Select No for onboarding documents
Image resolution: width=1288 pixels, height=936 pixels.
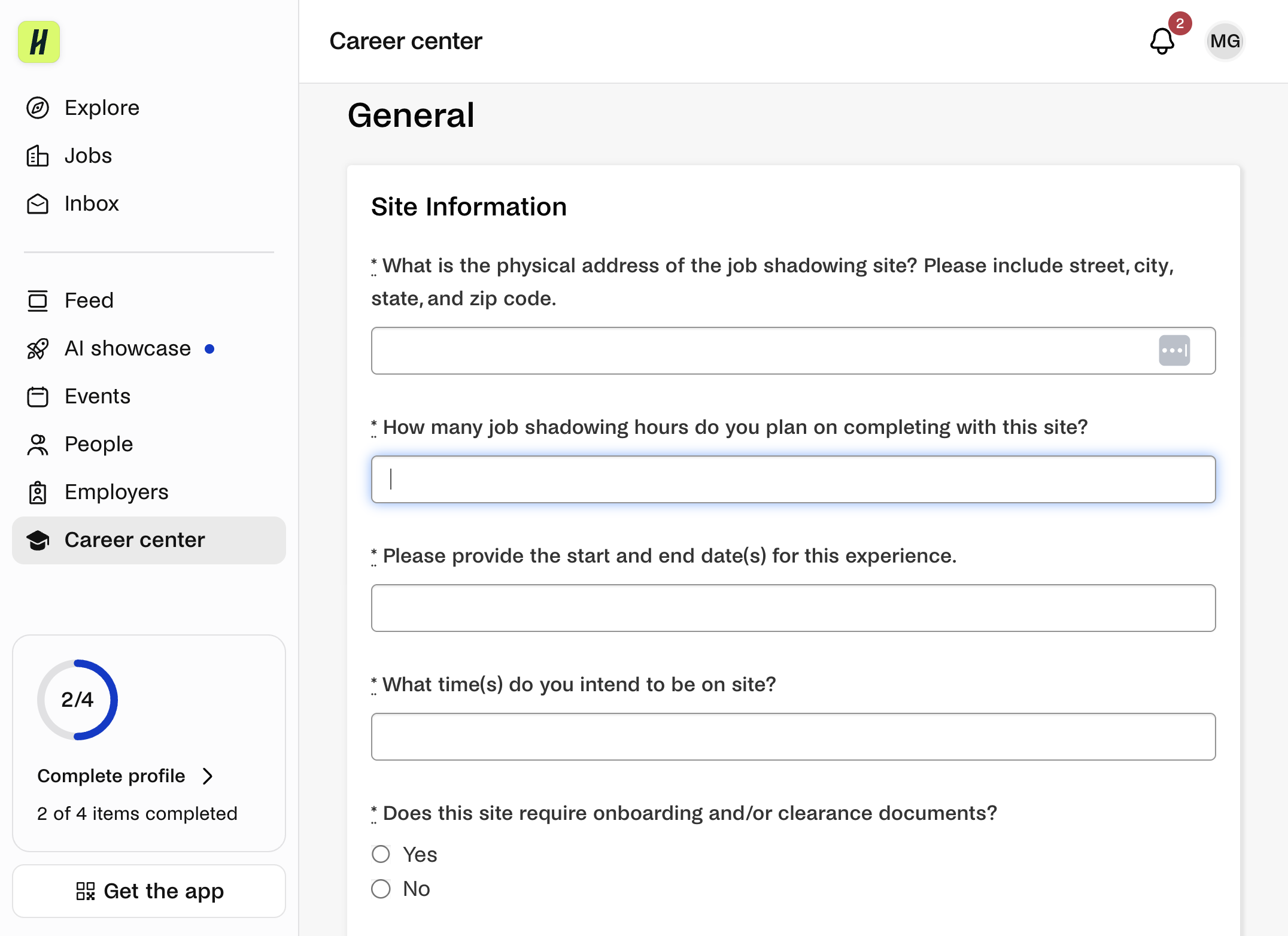click(x=381, y=889)
